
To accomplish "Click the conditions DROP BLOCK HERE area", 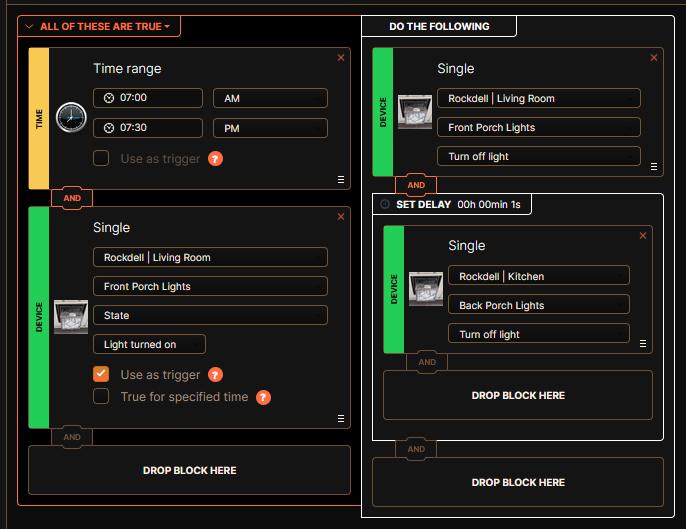I will (x=189, y=470).
